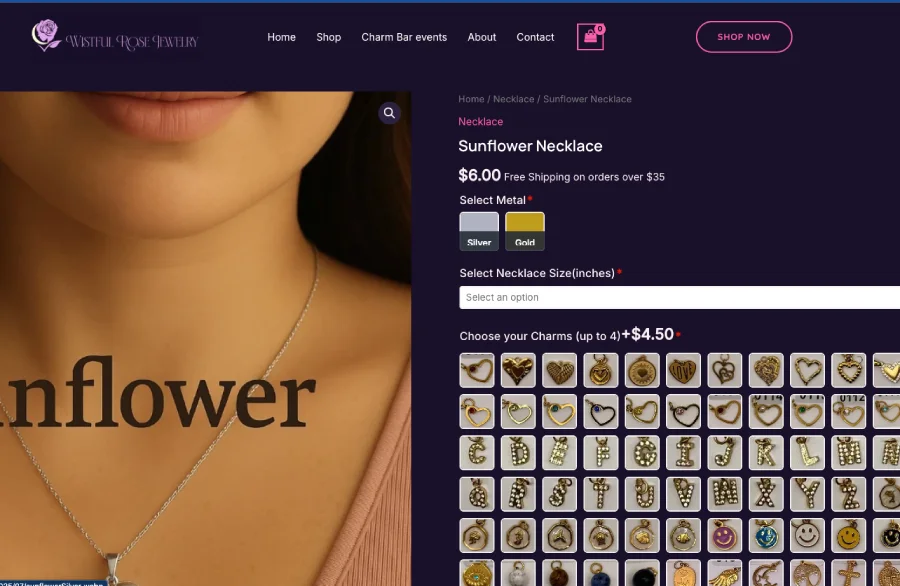Screen dimensions: 900x586
Task: Pick the white smiley face charm
Action: coord(807,535)
